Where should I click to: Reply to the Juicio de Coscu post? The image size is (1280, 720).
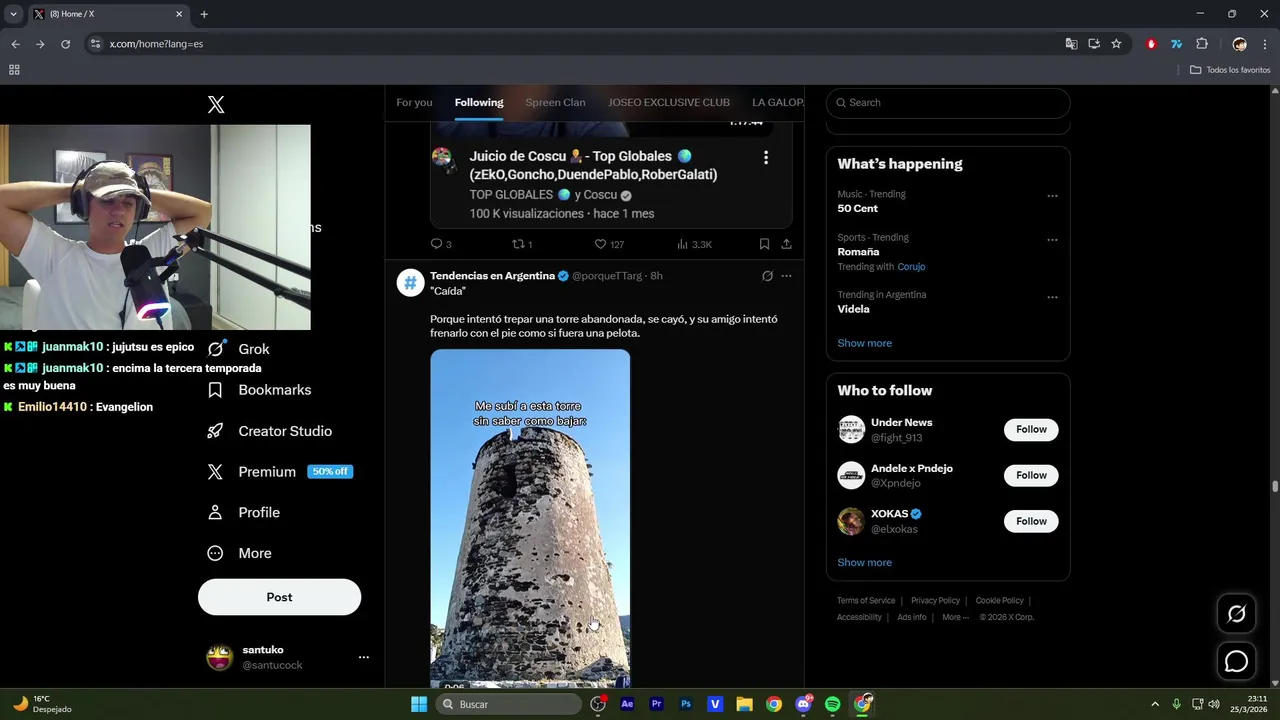440,244
